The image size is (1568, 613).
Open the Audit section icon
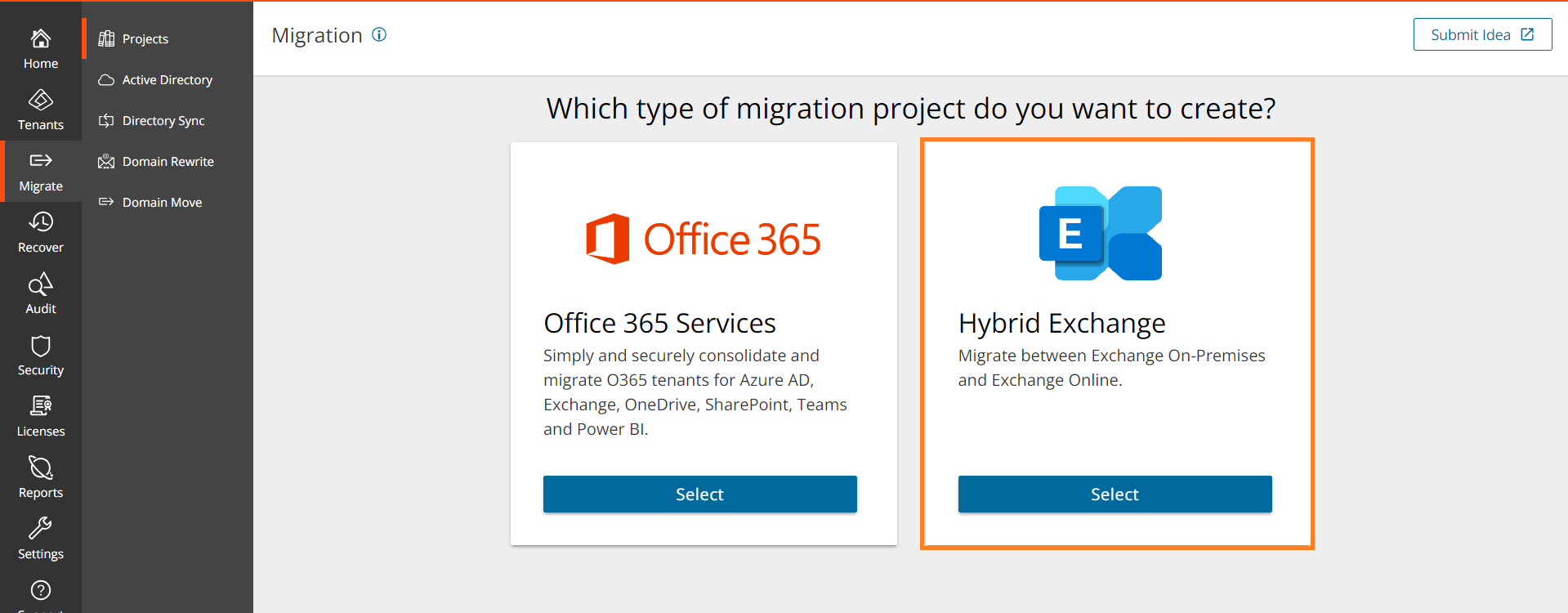click(41, 284)
